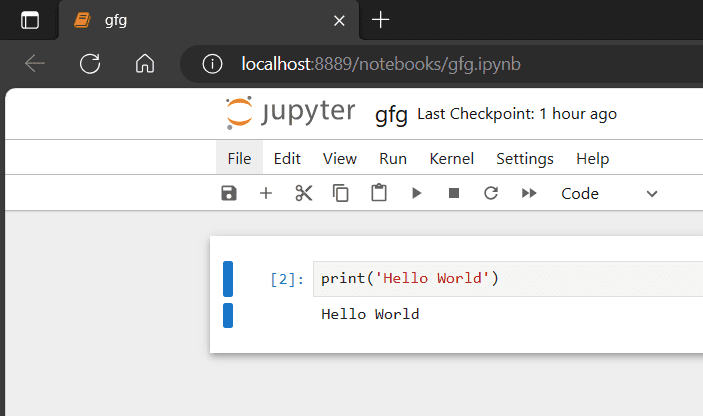Viewport: 703px width, 416px height.
Task: Click the Last Checkpoint status text
Action: tap(517, 114)
